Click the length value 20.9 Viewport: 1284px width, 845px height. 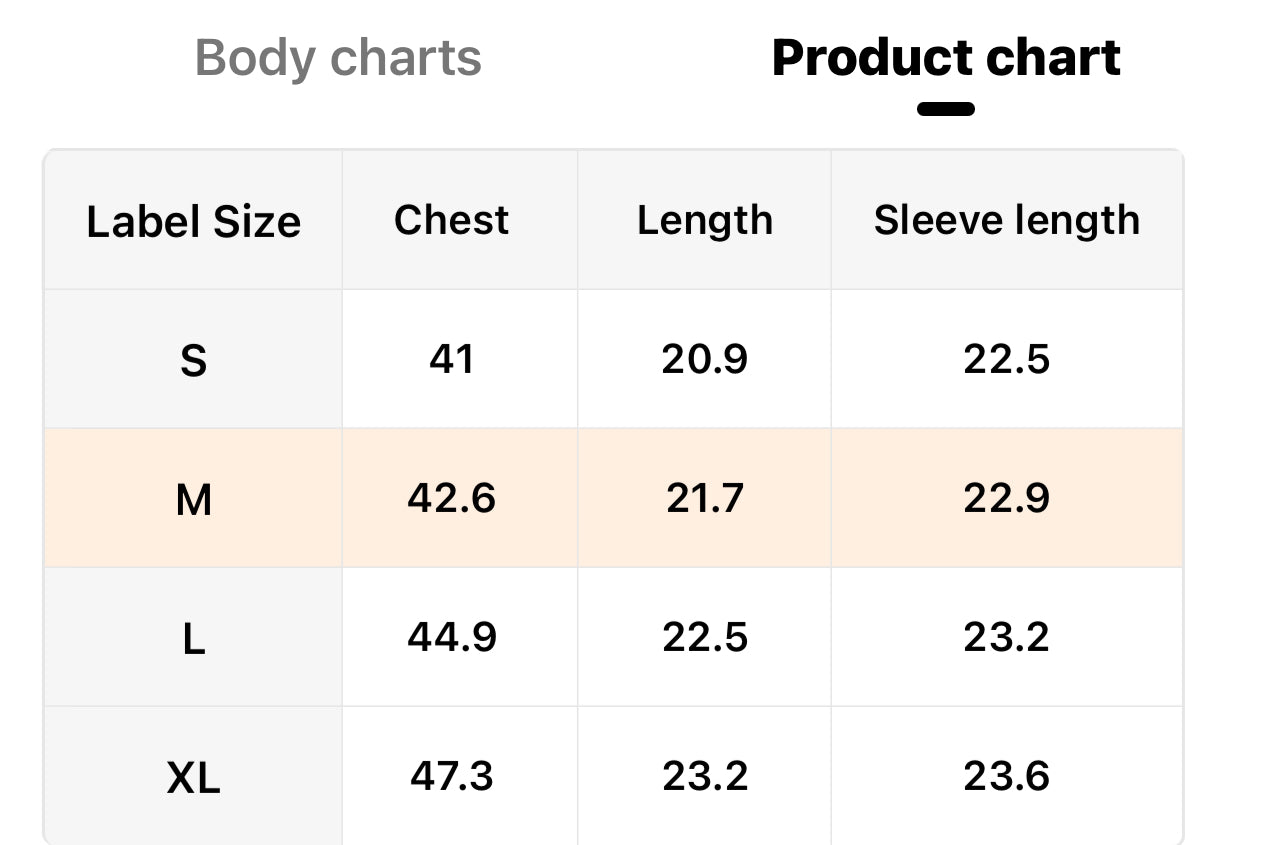(705, 359)
